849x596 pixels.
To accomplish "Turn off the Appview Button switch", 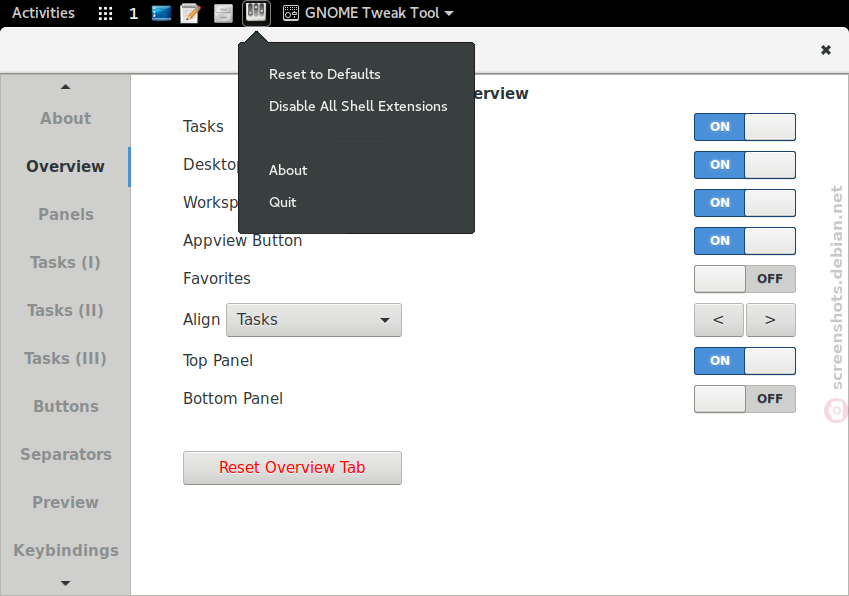I will point(744,240).
